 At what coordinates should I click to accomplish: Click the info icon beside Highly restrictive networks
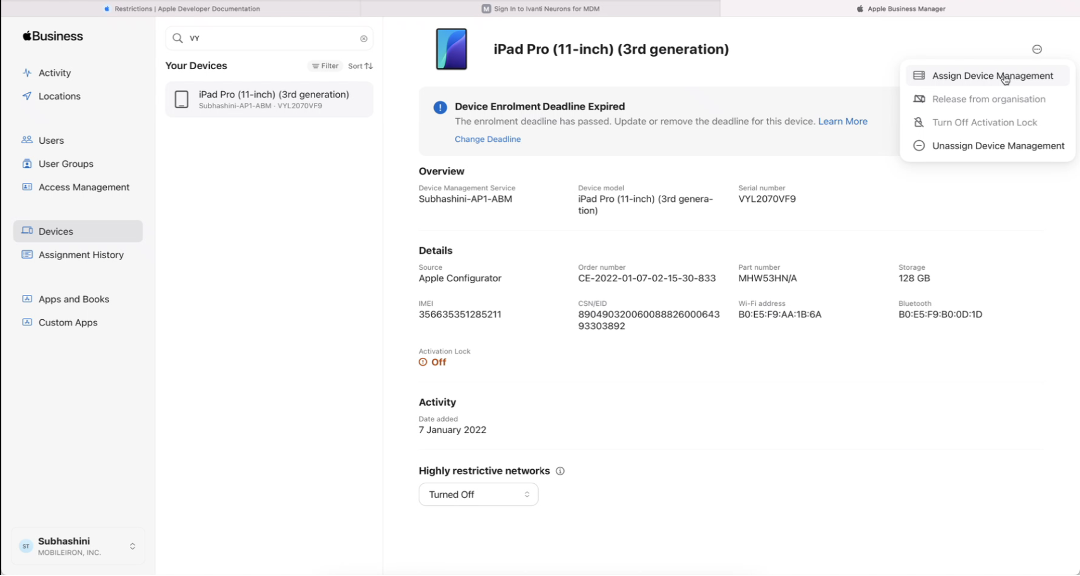(x=560, y=471)
